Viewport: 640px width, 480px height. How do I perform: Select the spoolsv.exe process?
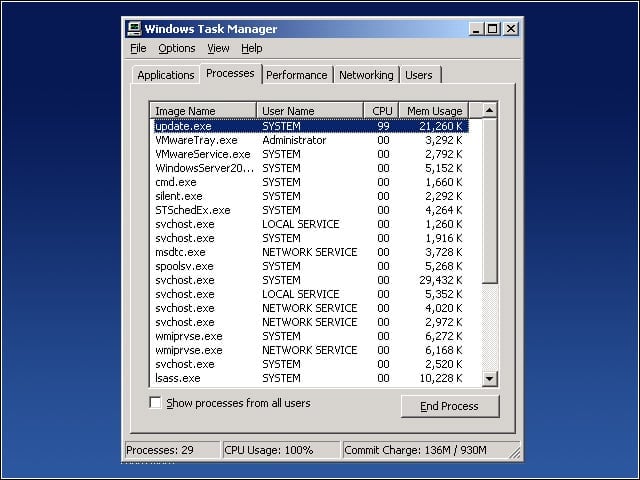(x=311, y=266)
